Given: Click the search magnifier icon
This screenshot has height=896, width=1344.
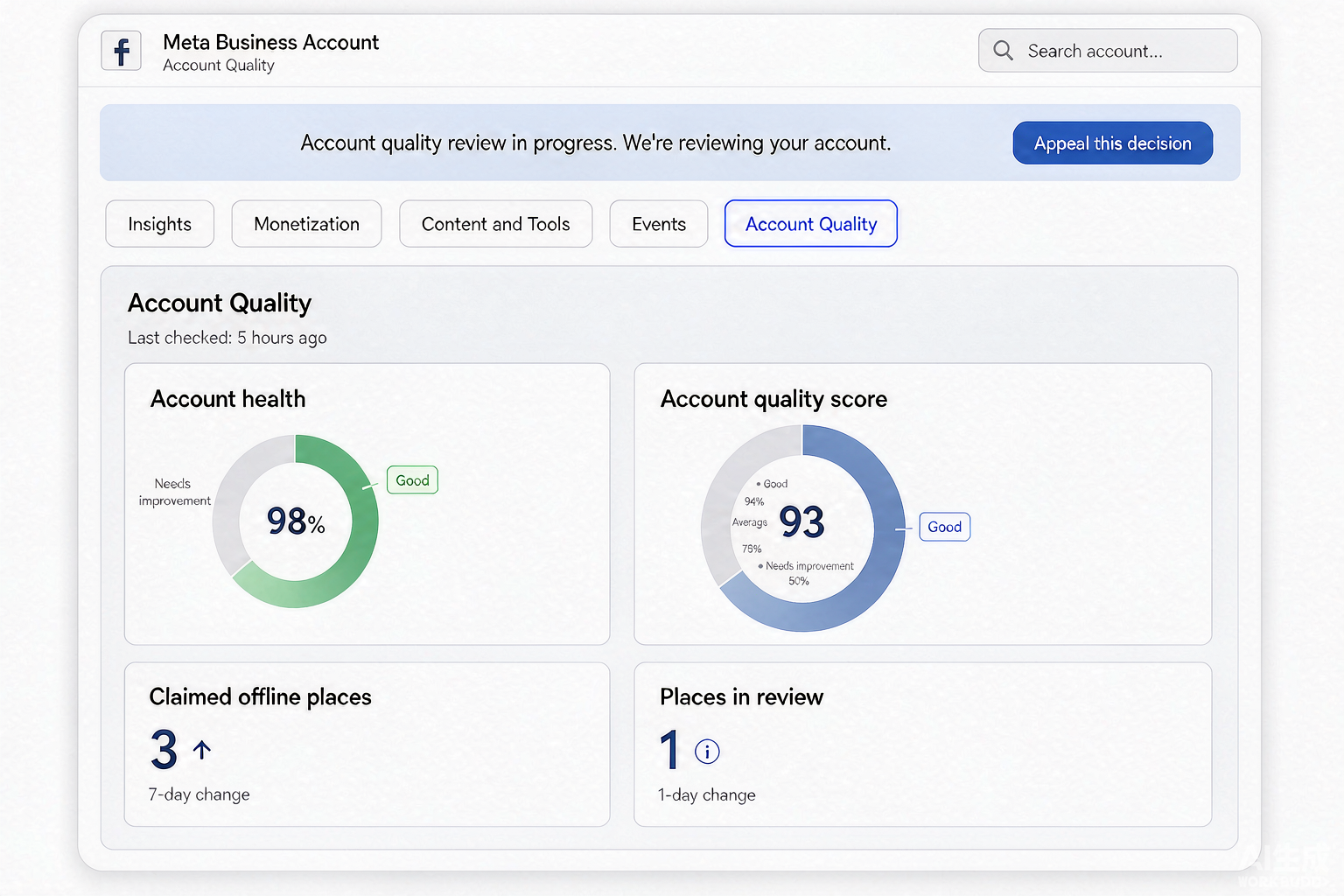Looking at the screenshot, I should tap(1003, 51).
